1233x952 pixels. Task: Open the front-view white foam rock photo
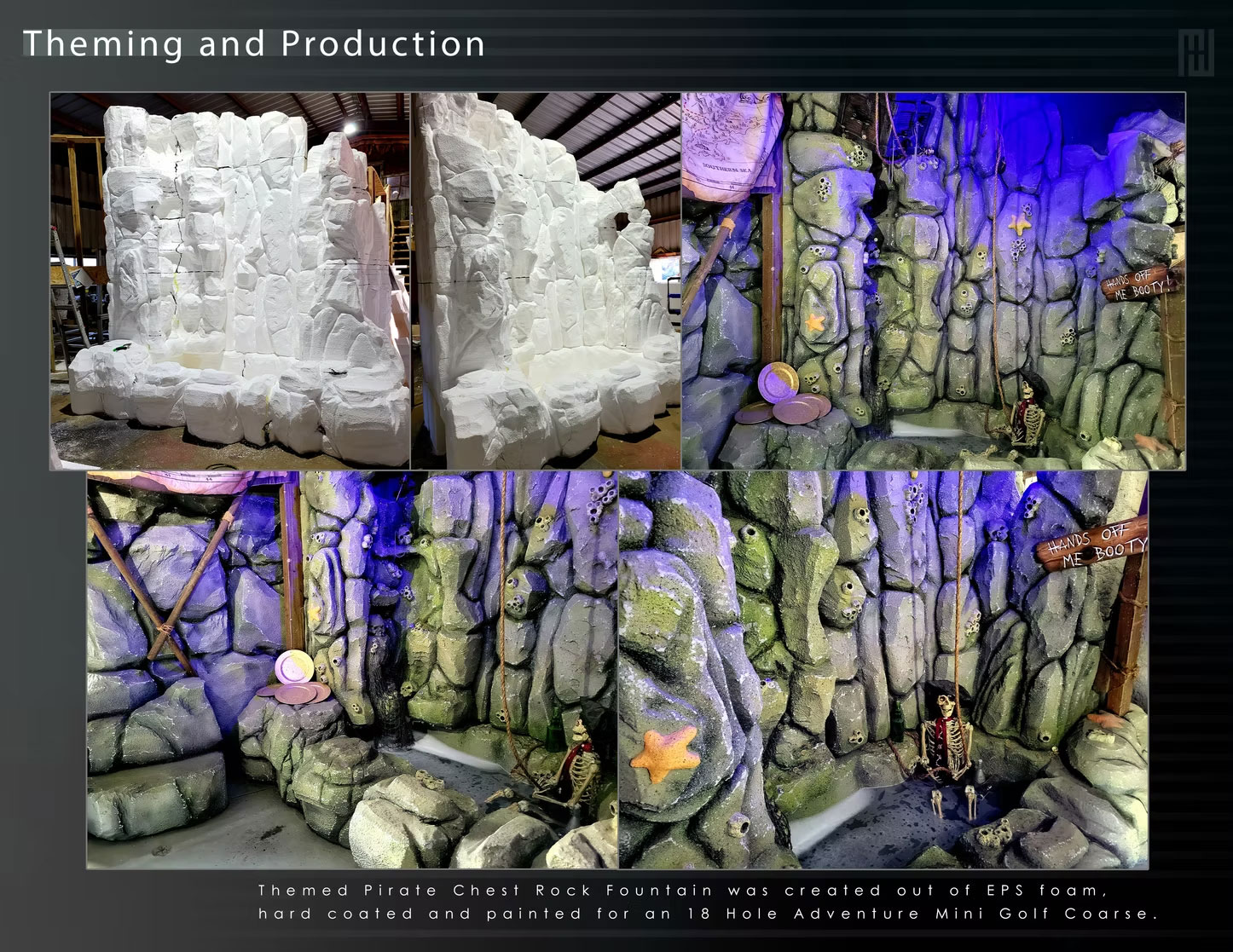click(x=230, y=281)
